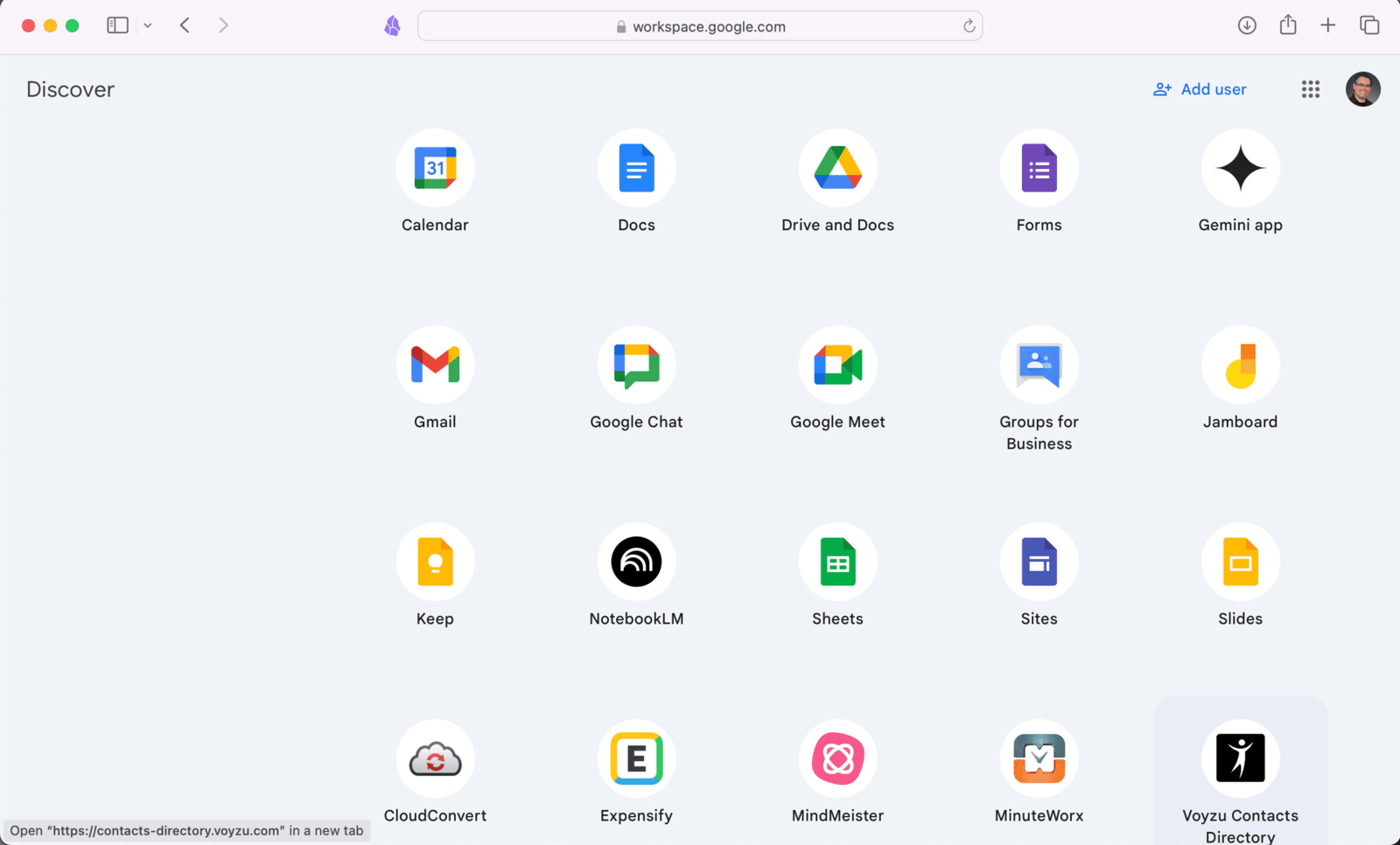
Task: Launch the Sites app icon
Action: 1039,562
